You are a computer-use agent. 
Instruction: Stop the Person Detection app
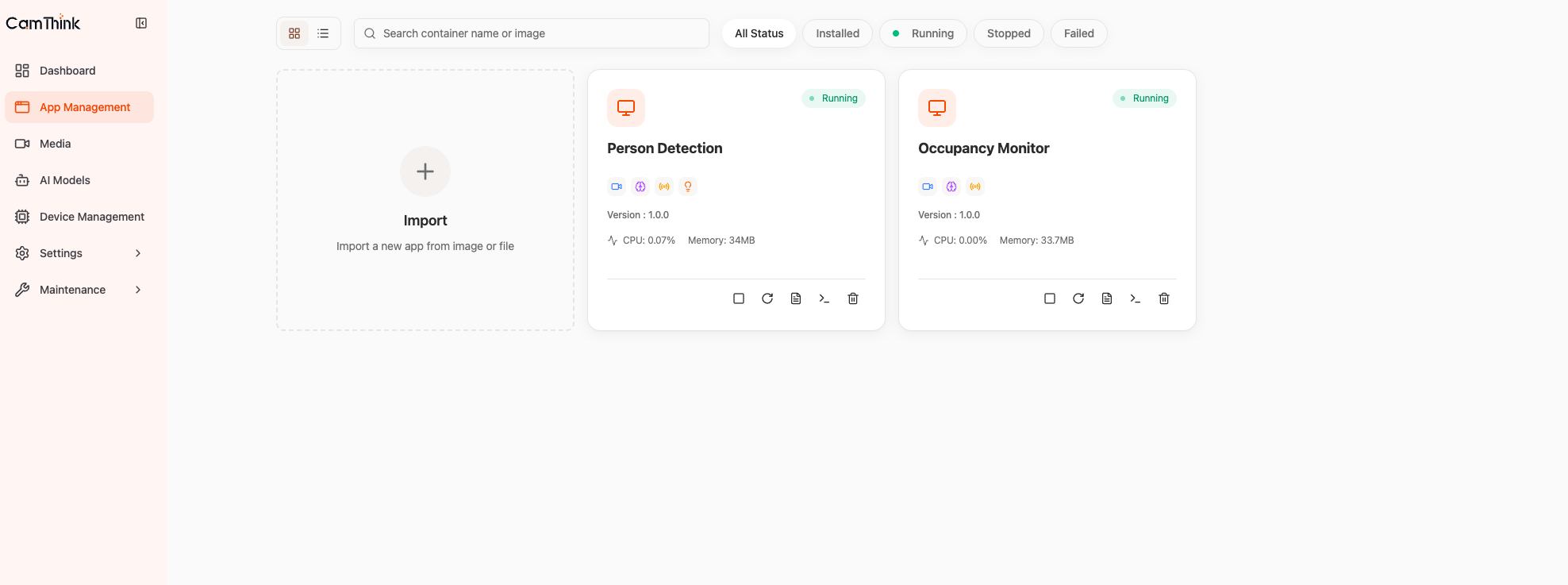point(739,298)
